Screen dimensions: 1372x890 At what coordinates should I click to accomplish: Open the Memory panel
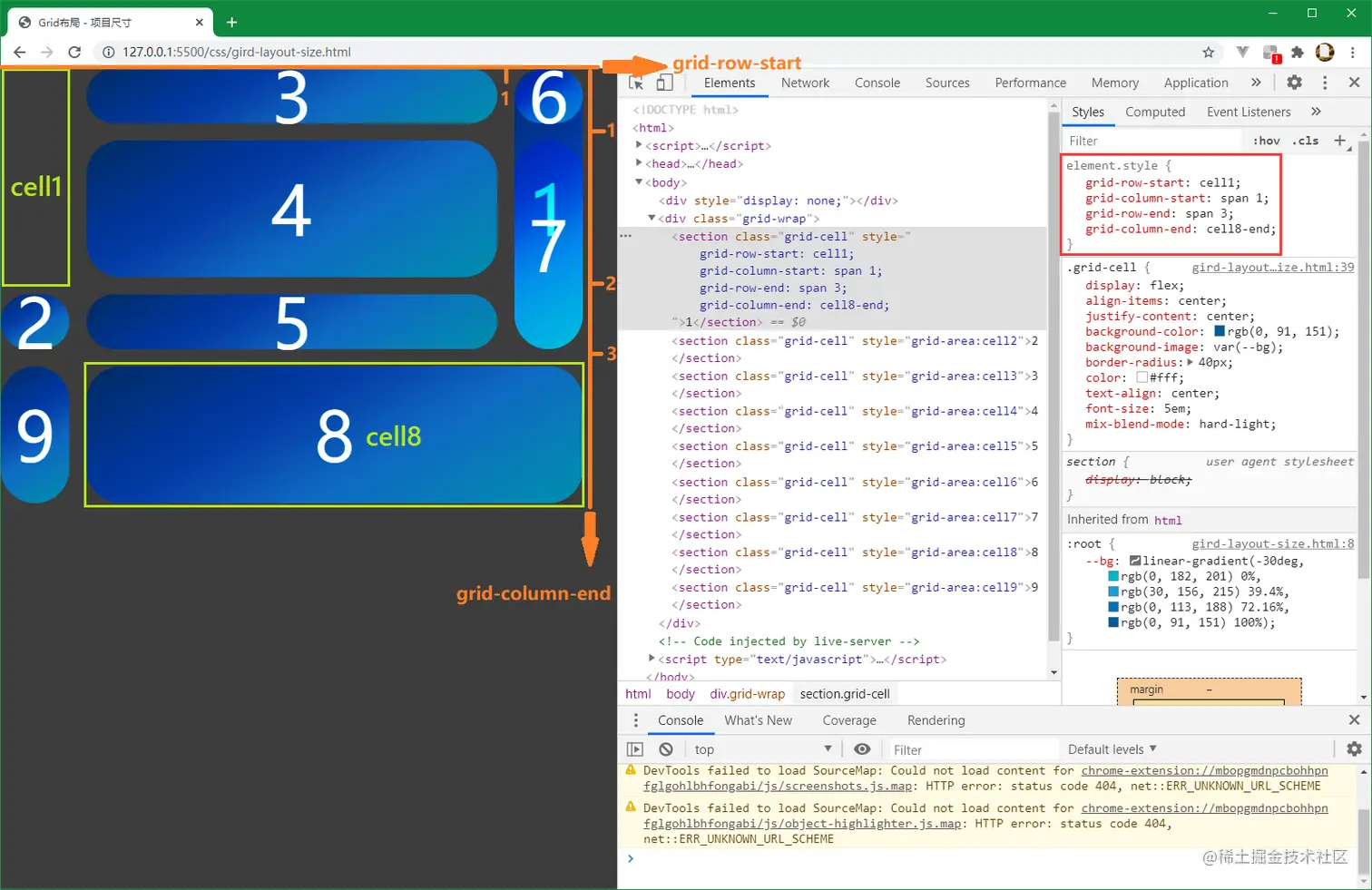1115,83
